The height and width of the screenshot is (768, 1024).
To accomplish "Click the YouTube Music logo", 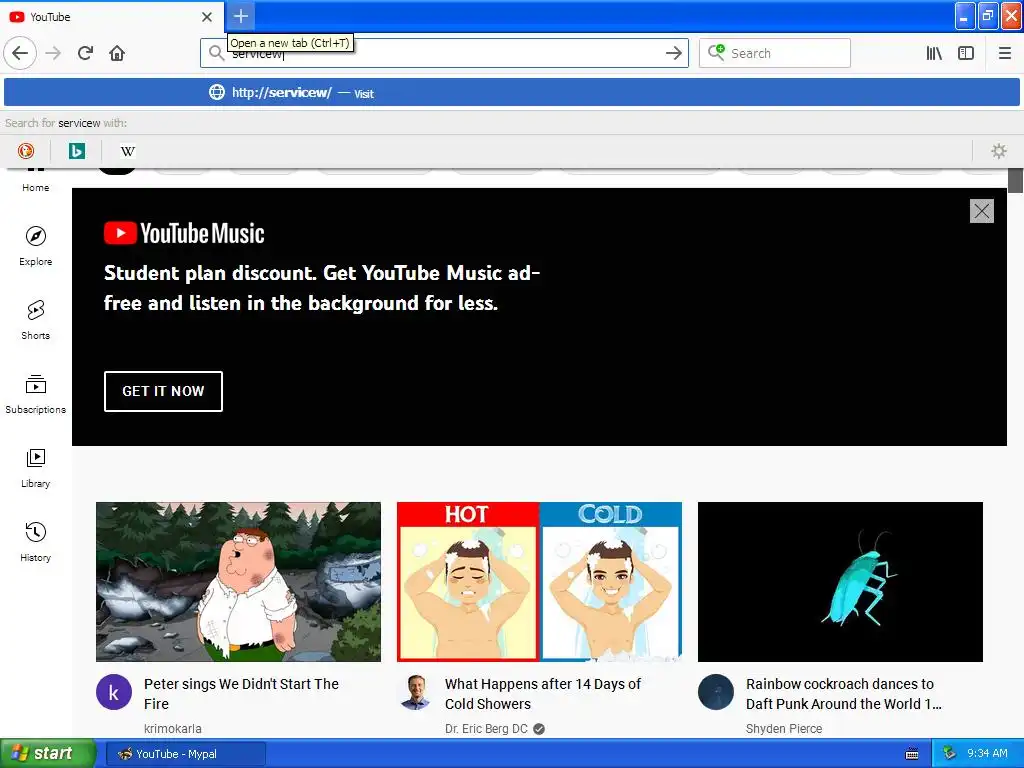I will tap(184, 233).
